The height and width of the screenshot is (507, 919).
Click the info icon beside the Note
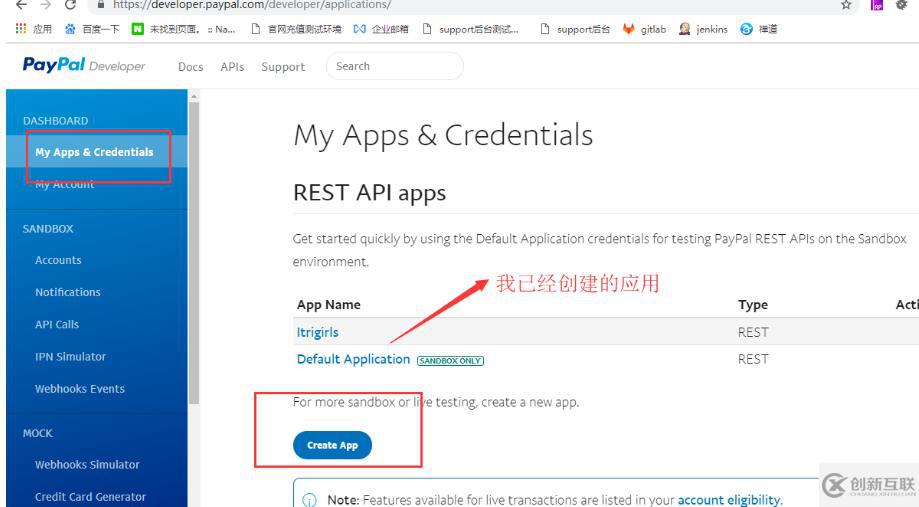point(309,499)
